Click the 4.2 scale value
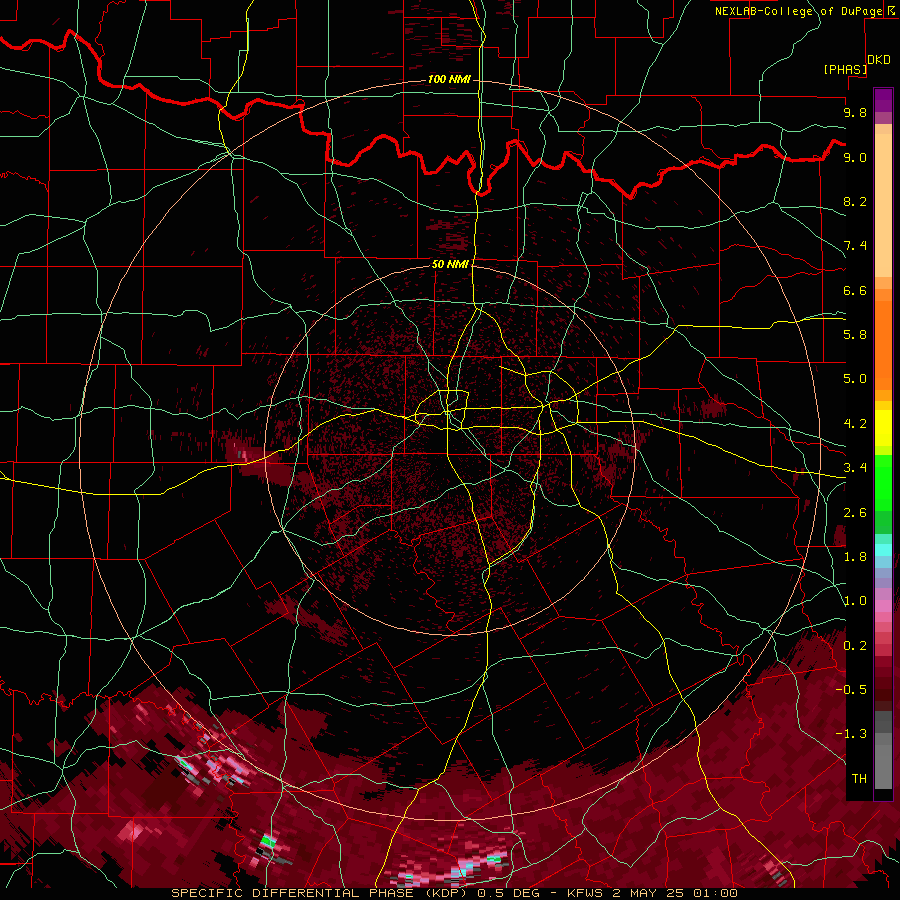 (855, 424)
